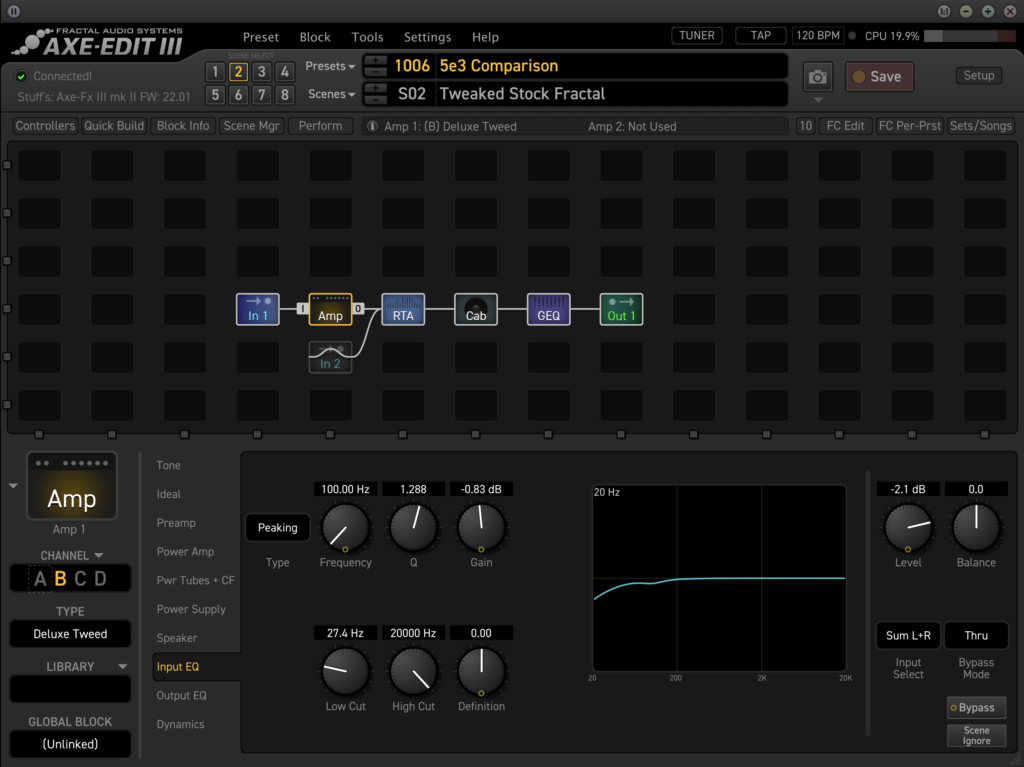Toggle Scene Ignore
The height and width of the screenshot is (767, 1024).
[976, 736]
